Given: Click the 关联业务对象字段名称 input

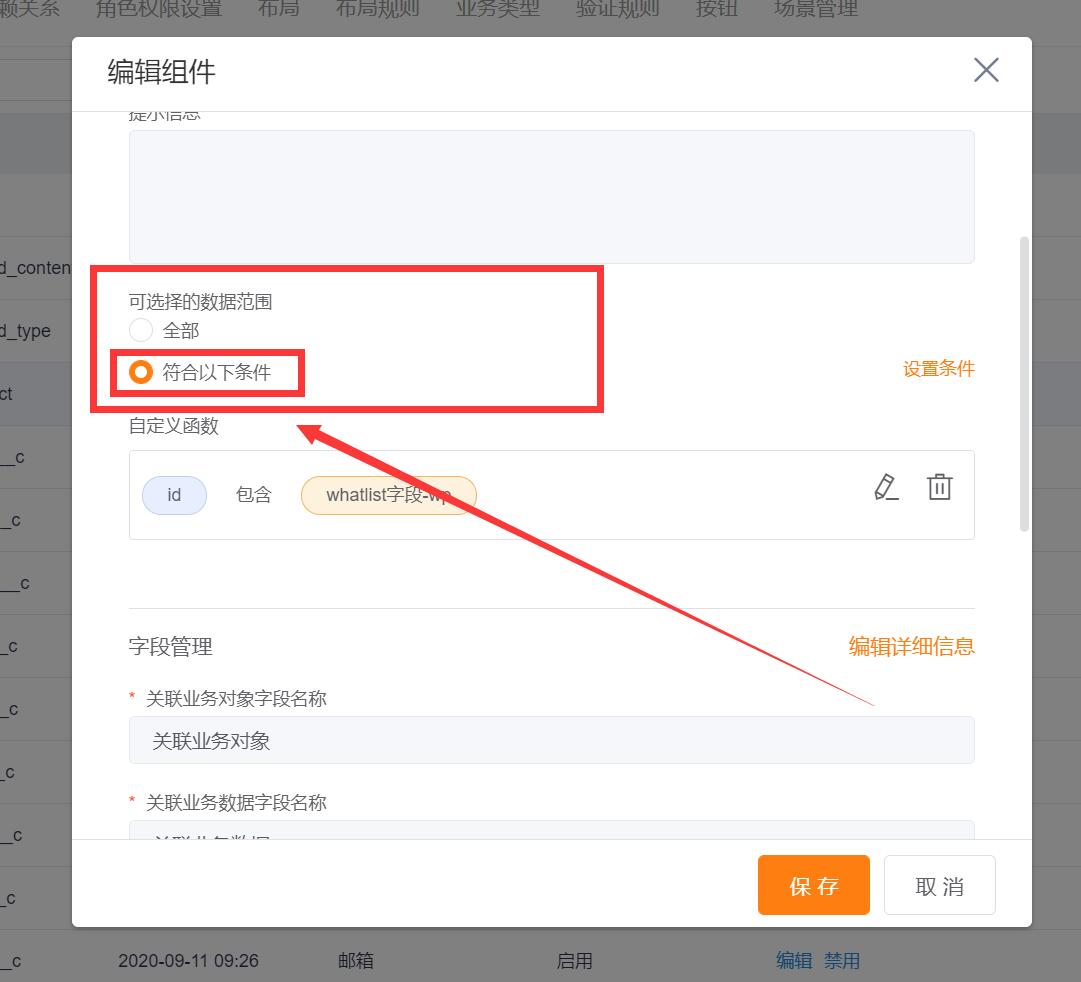Looking at the screenshot, I should 552,740.
